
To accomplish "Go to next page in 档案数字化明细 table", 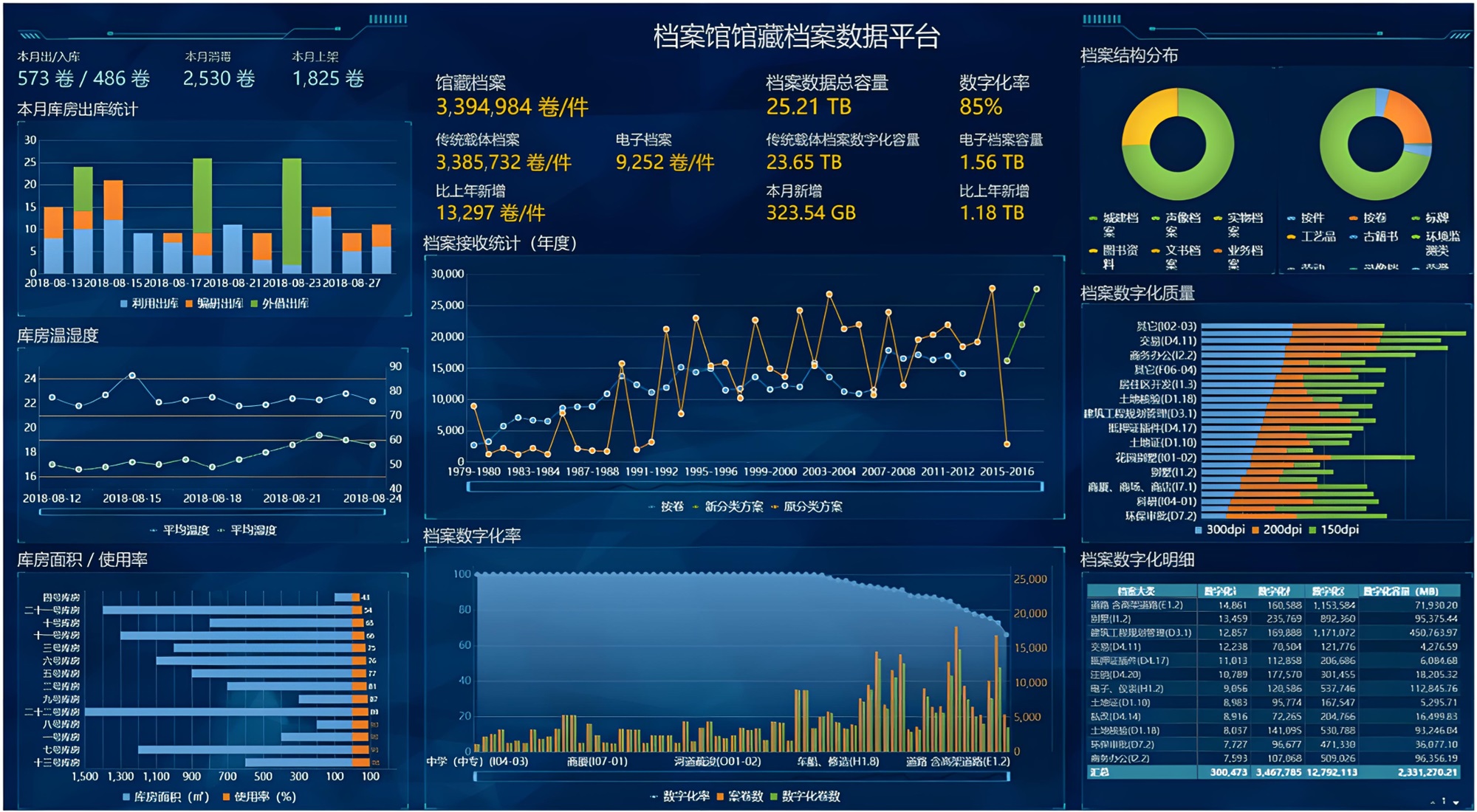I will click(1456, 802).
